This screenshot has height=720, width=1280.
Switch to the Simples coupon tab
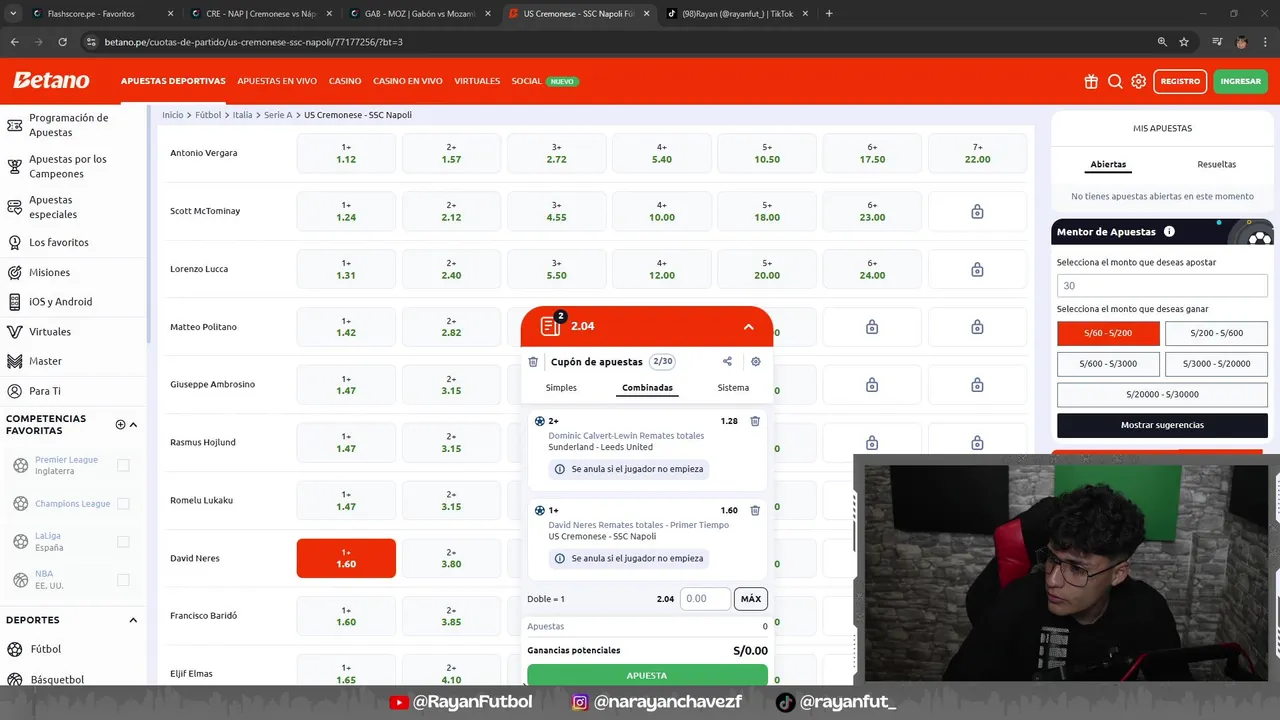561,387
